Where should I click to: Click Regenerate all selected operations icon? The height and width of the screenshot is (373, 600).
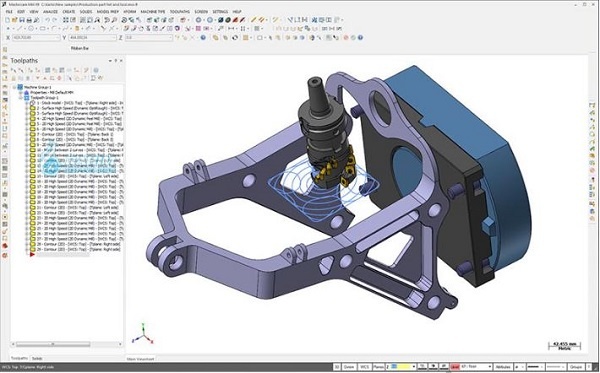pos(30,70)
